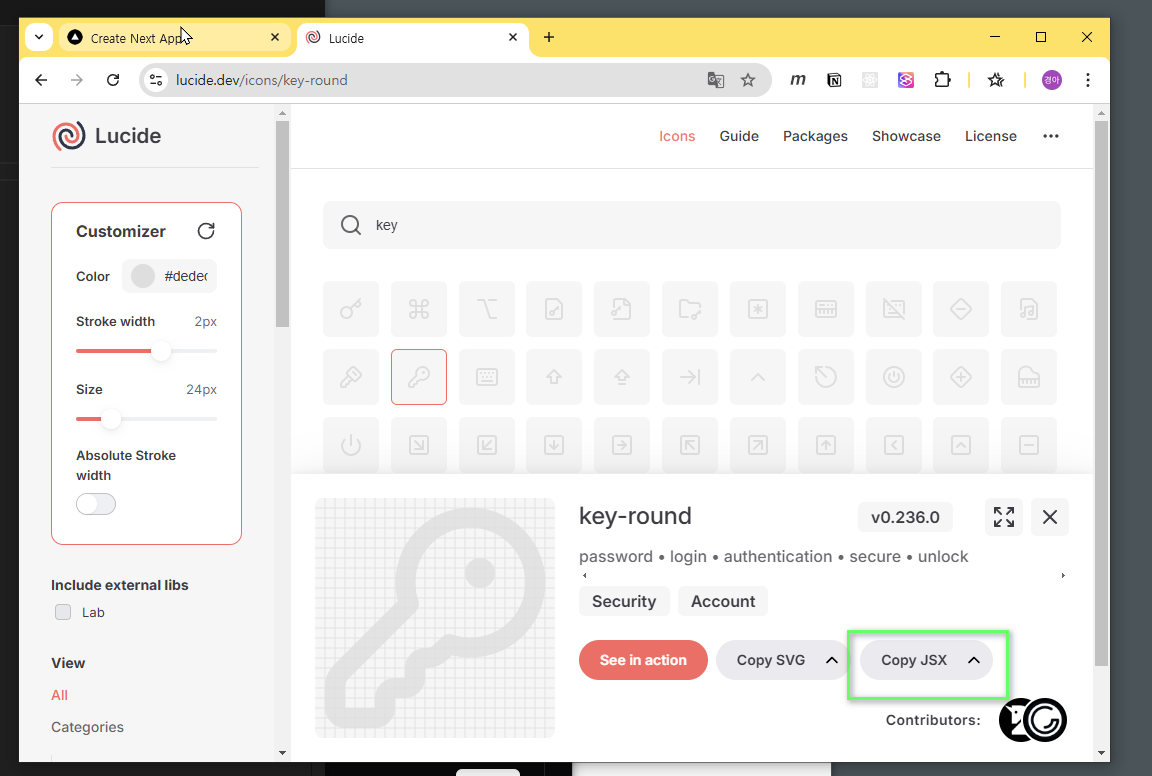
Task: Click the See in action button
Action: pyautogui.click(x=643, y=660)
